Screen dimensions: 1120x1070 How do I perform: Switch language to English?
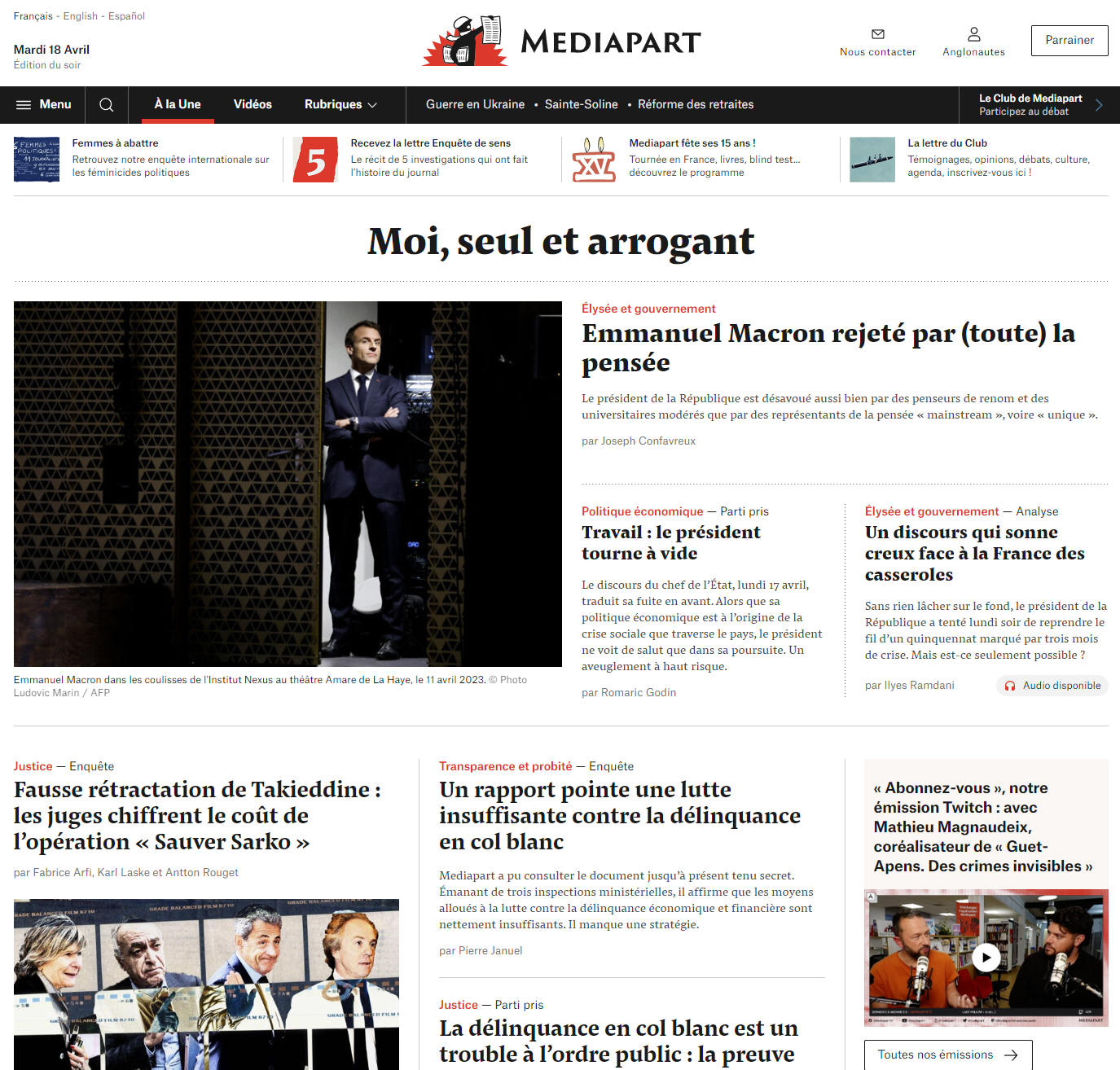pos(81,16)
